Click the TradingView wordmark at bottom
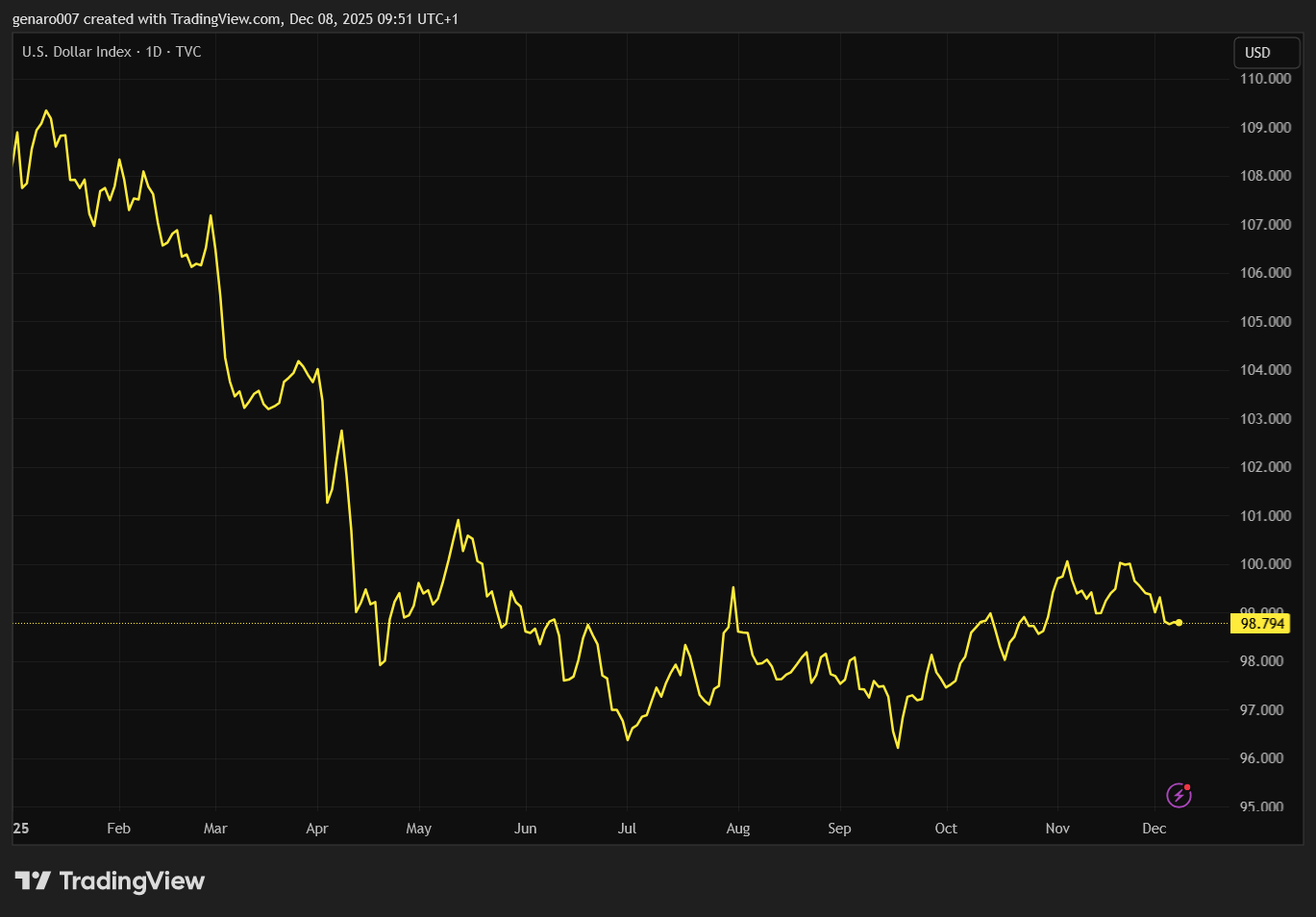The image size is (1316, 917). 133,880
